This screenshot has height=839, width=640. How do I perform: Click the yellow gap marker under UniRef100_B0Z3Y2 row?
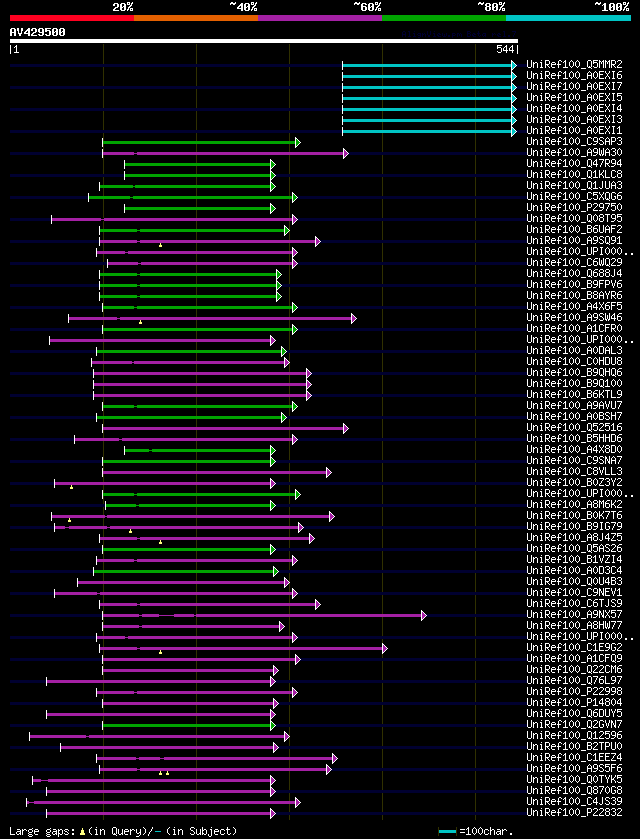point(71,487)
